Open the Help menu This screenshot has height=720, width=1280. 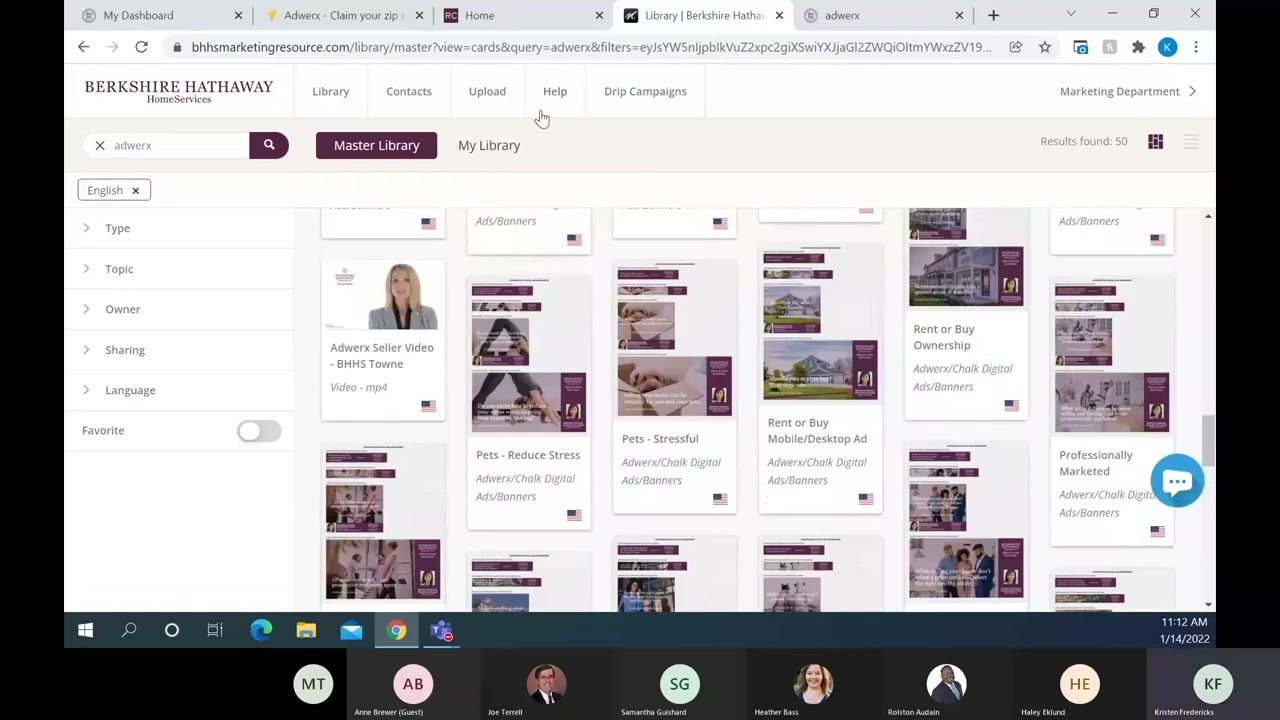point(555,91)
